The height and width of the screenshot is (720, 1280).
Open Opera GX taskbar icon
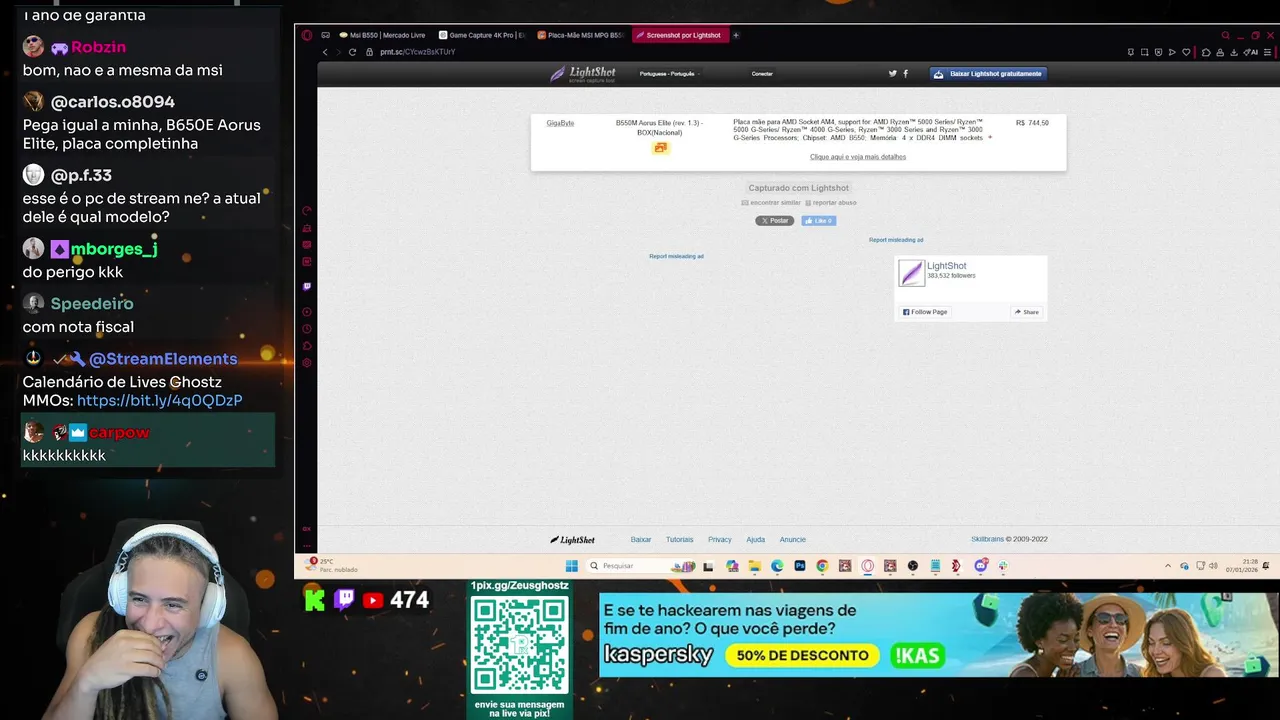(x=867, y=566)
